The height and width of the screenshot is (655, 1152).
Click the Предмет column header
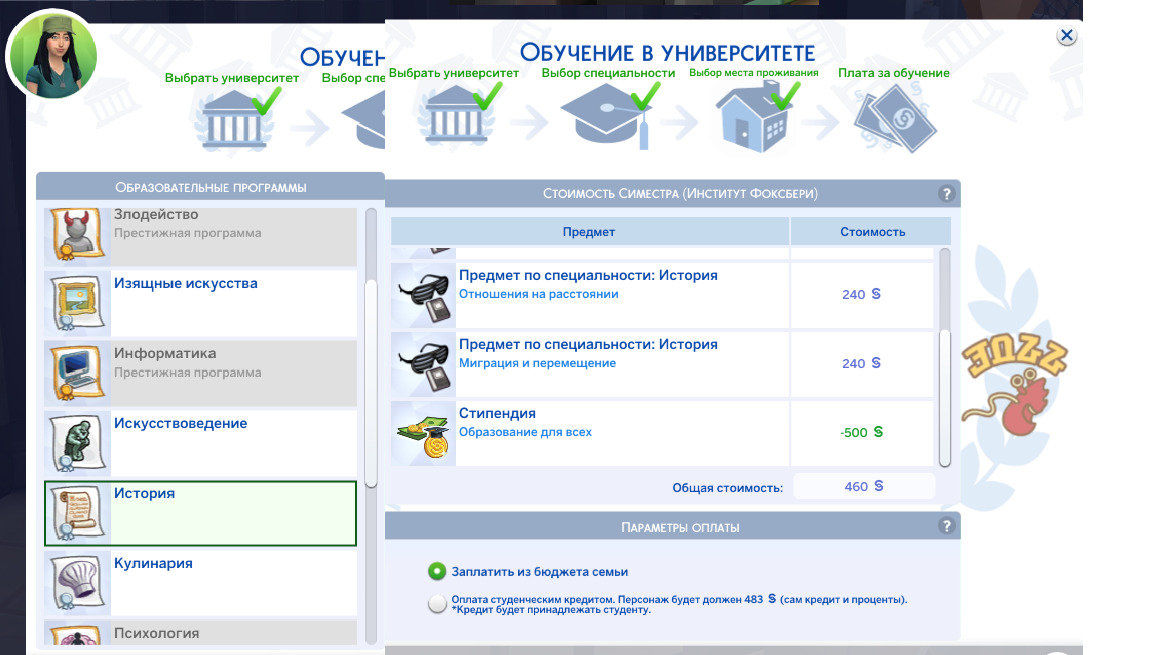click(x=589, y=231)
